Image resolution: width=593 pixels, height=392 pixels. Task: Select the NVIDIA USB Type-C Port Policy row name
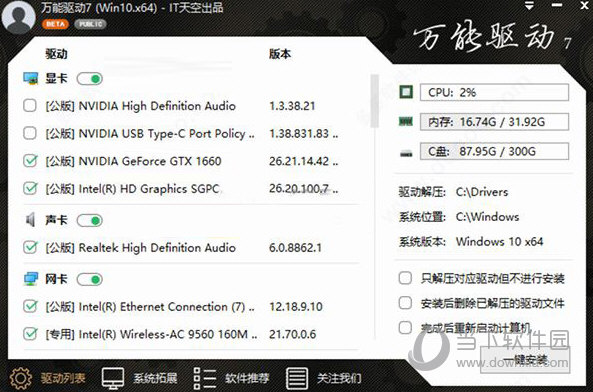(150, 133)
